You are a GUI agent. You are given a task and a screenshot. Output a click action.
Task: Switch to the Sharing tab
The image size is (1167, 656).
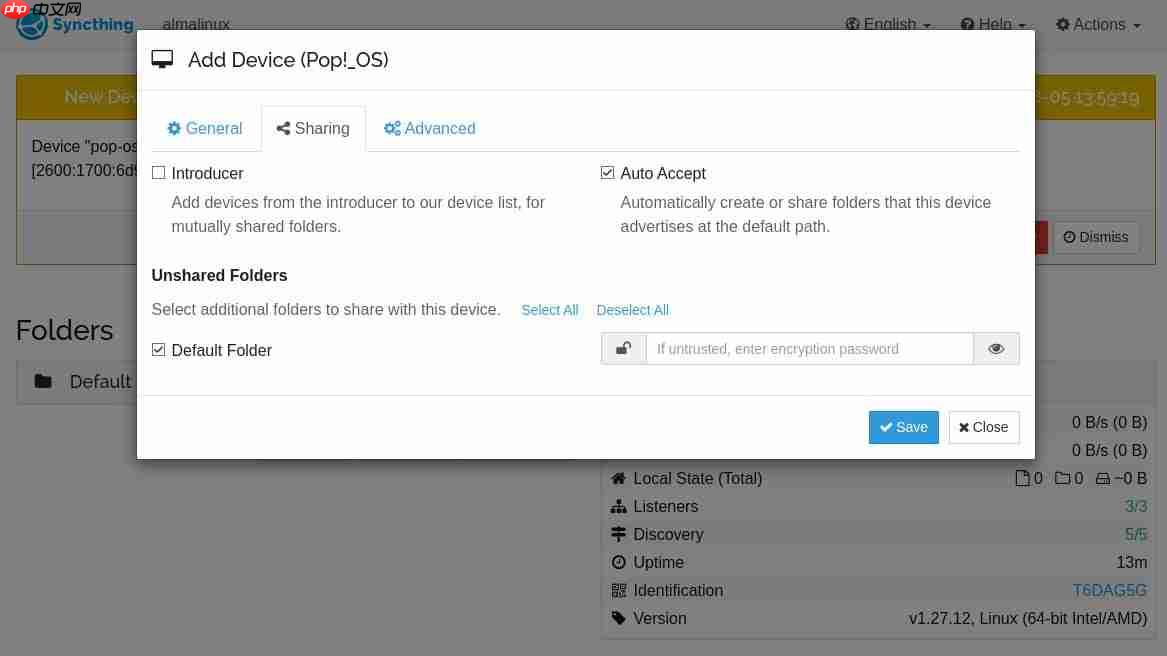click(x=313, y=129)
